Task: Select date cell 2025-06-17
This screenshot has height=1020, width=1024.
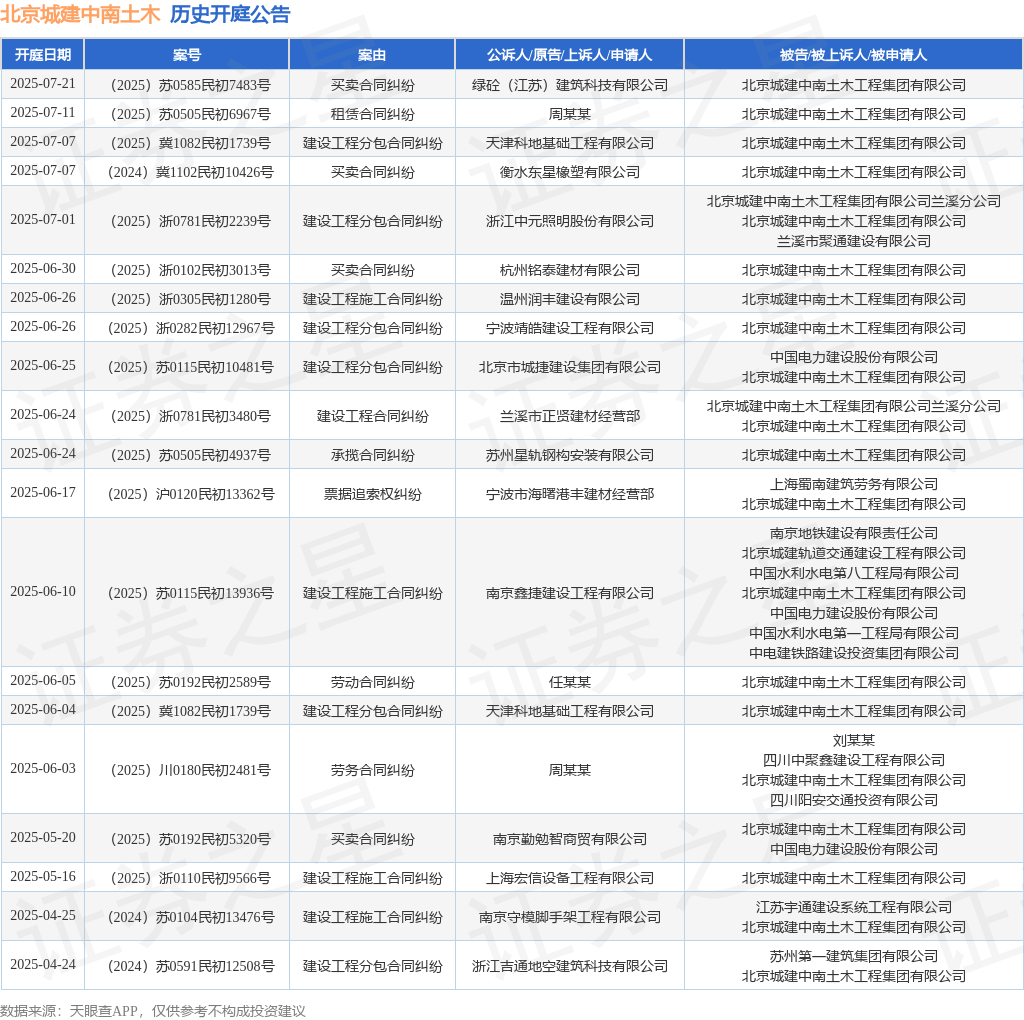Action: 43,492
